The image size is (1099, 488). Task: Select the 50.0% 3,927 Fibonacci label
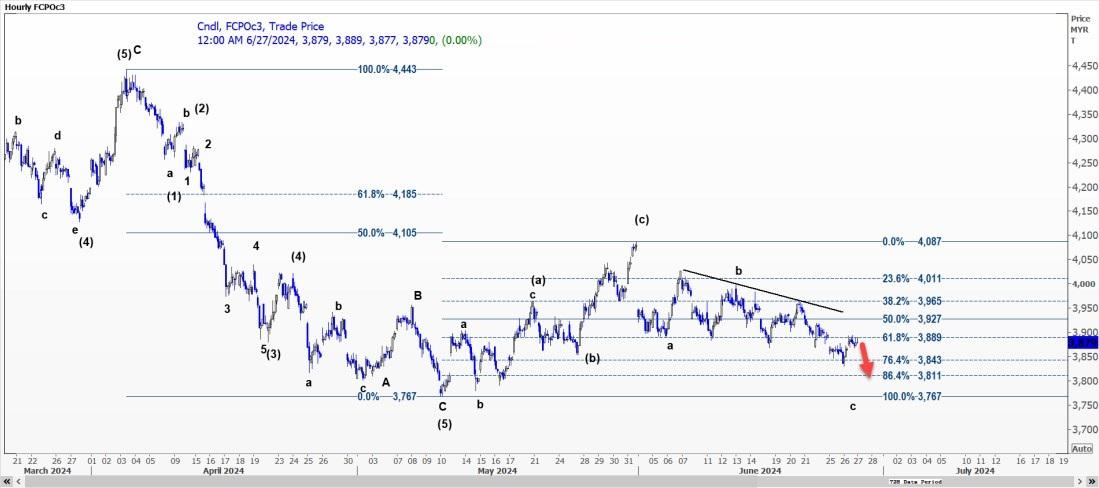pos(911,319)
